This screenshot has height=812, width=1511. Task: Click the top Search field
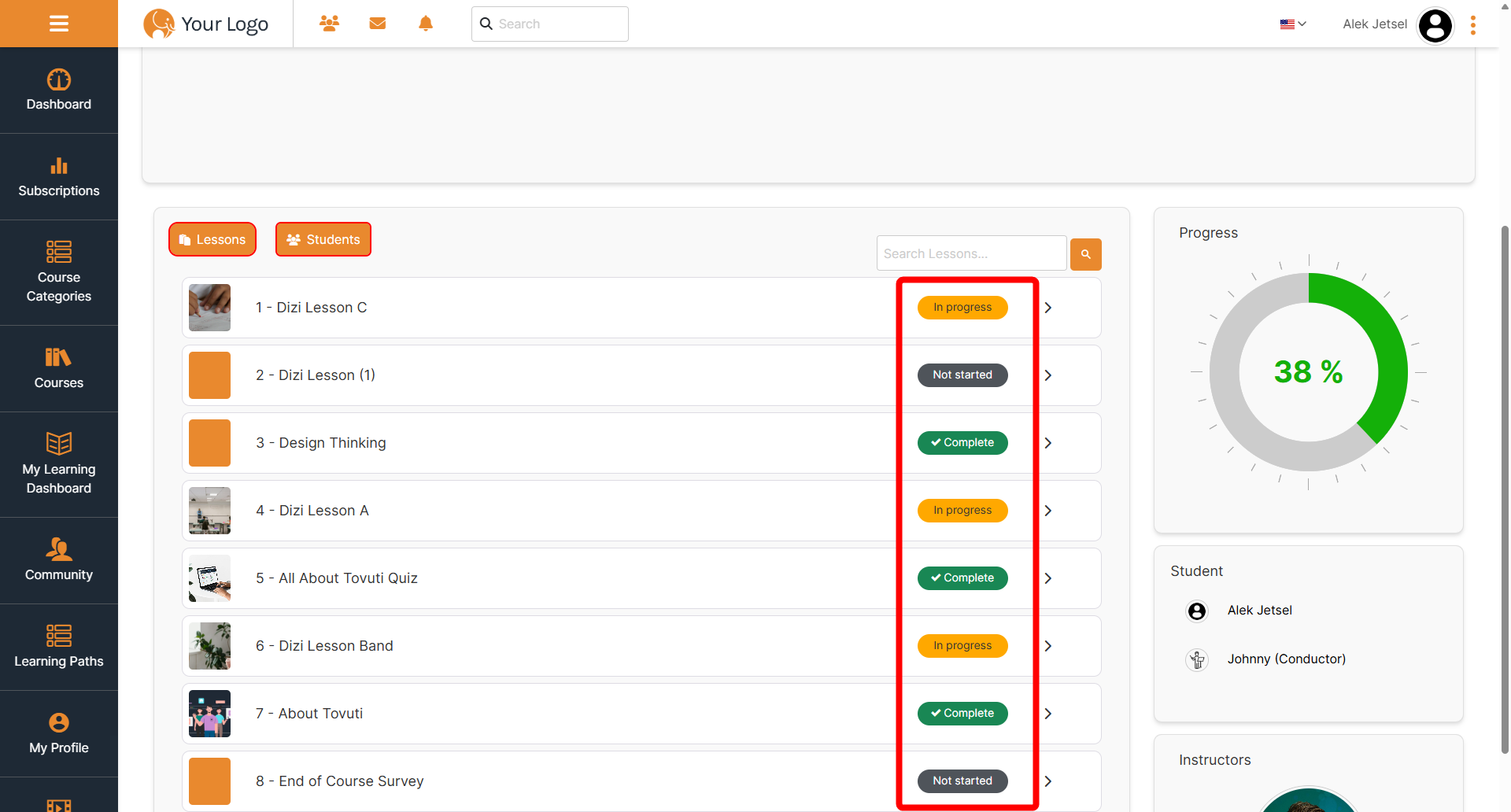[x=550, y=24]
